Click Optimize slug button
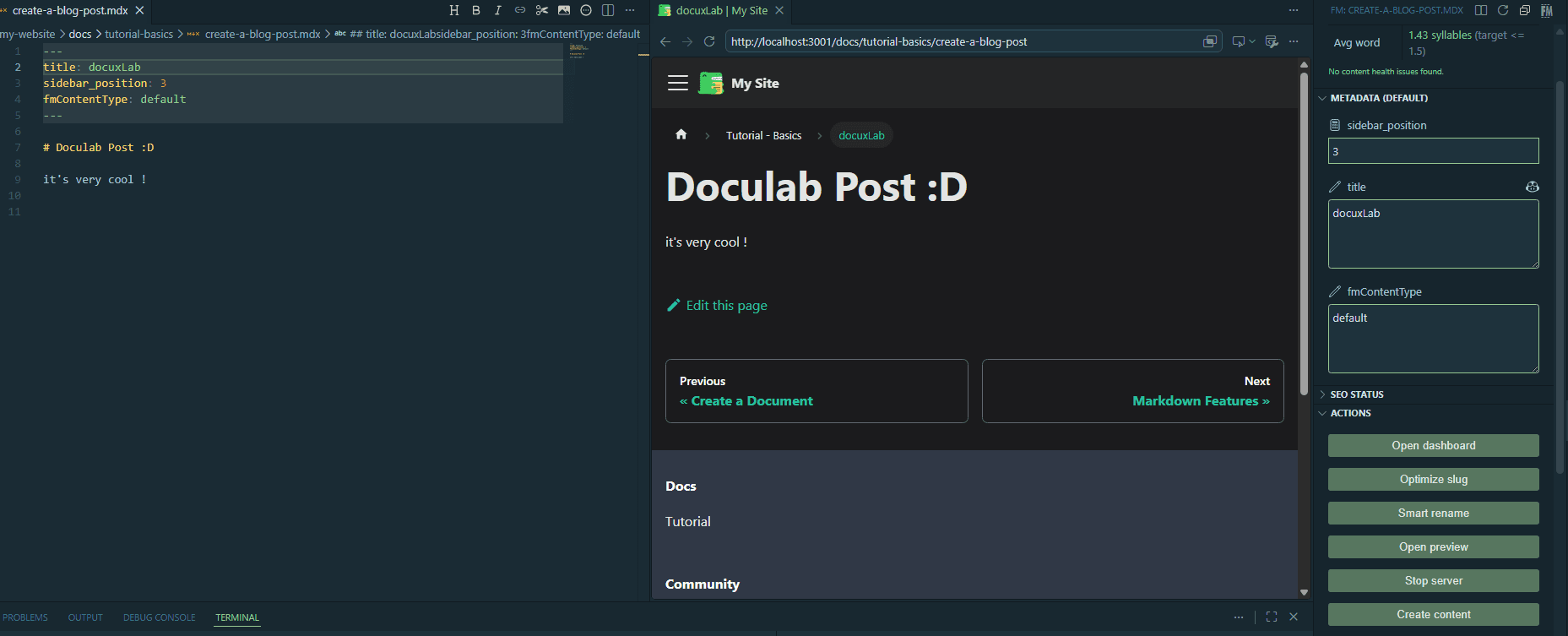 (x=1434, y=479)
